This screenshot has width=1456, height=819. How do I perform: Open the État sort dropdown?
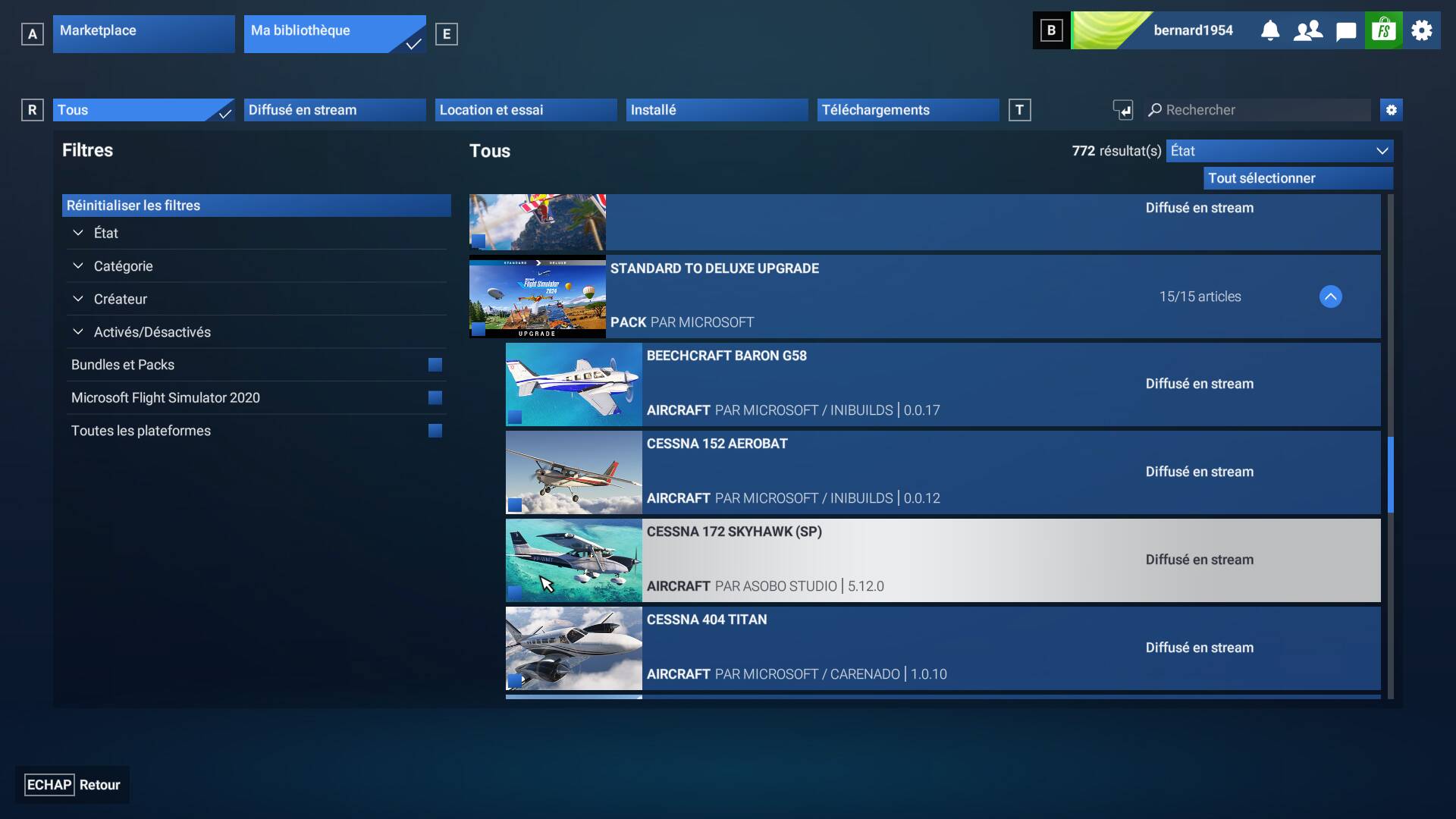(1279, 151)
